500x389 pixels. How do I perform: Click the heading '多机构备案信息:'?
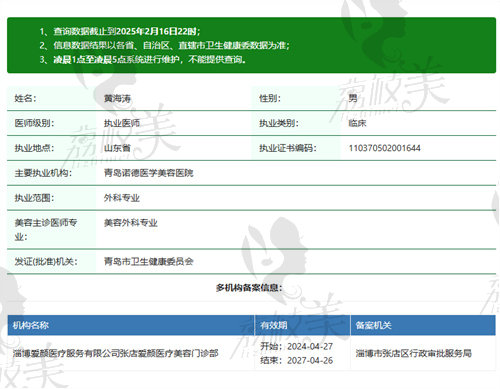[x=249, y=287]
